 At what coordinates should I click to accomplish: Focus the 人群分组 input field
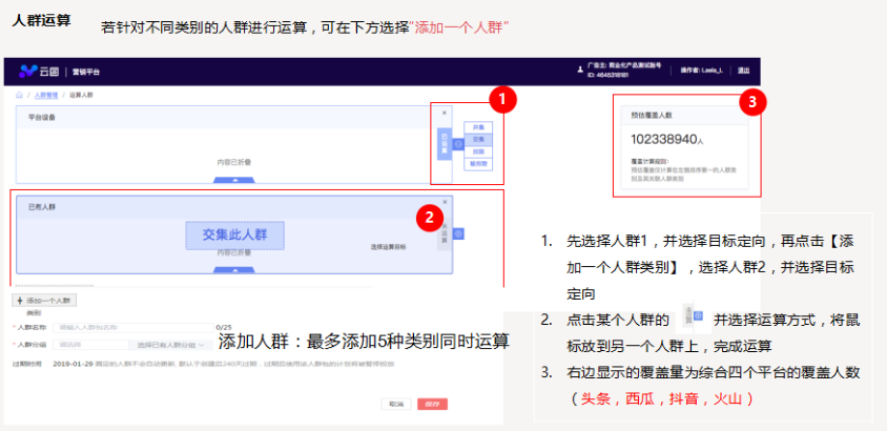tap(91, 344)
